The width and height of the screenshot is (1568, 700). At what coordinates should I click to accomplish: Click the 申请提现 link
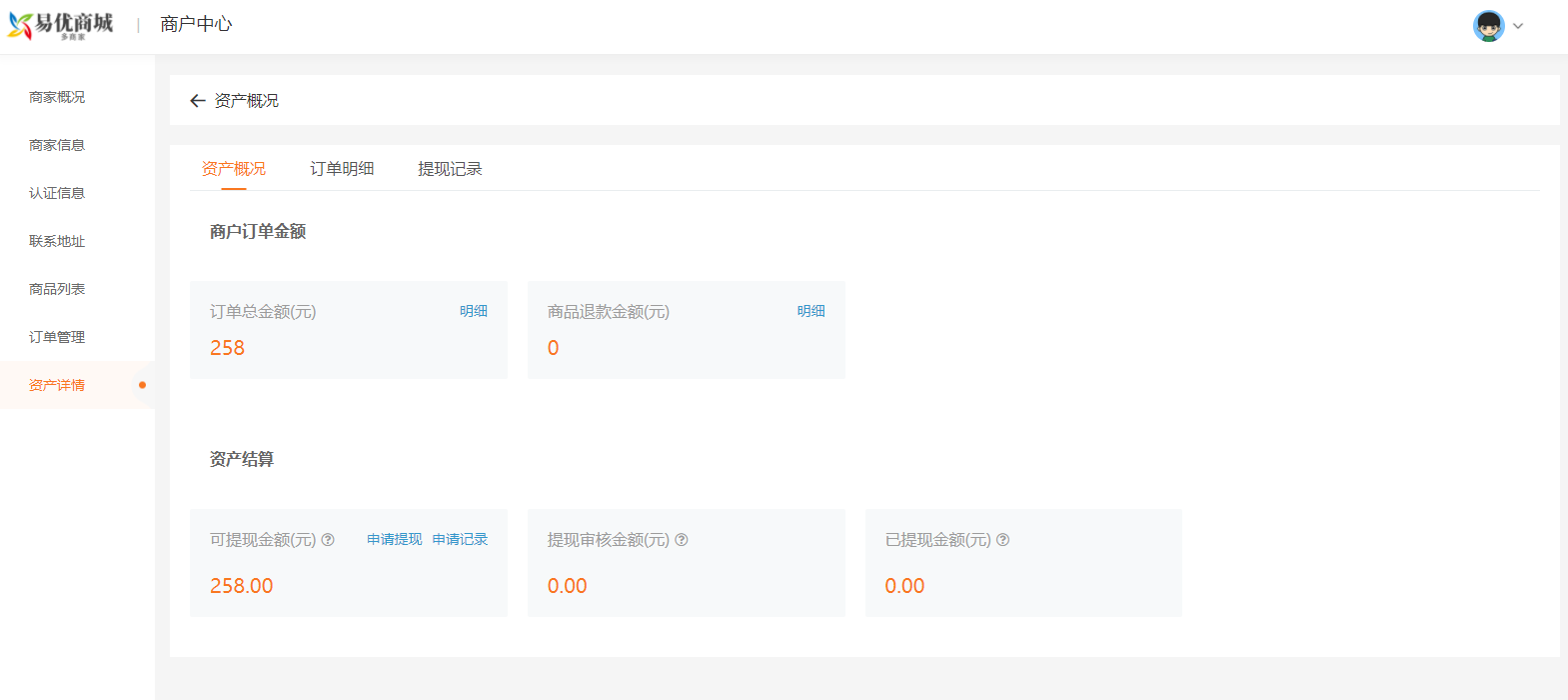[394, 540]
